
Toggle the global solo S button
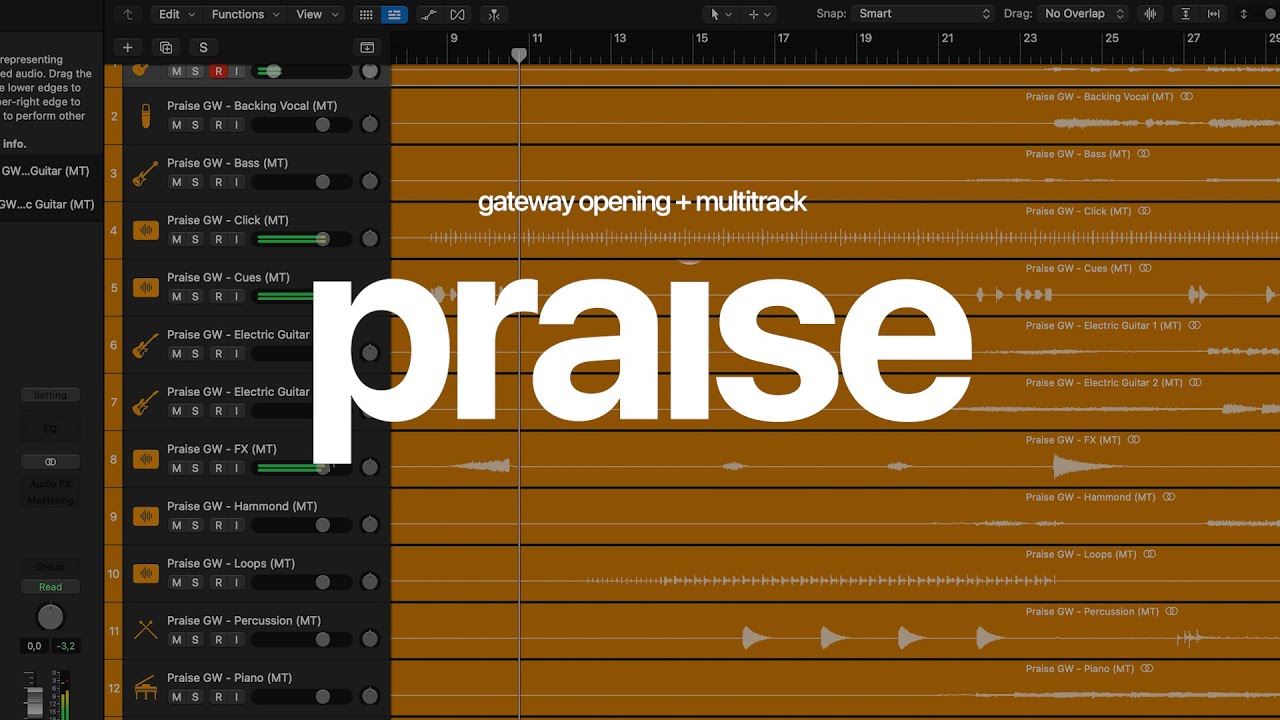[x=204, y=47]
